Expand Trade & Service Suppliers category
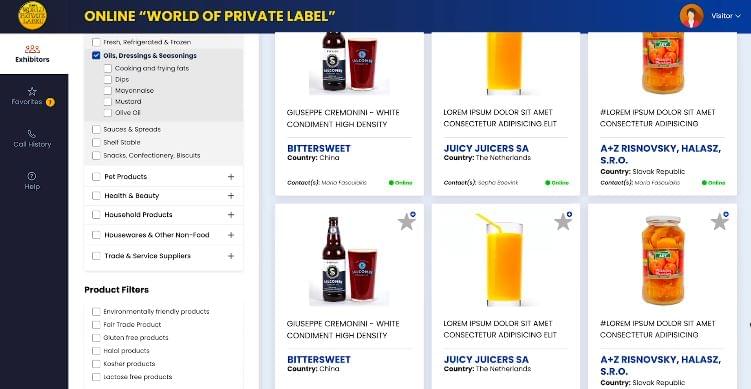This screenshot has height=389, width=751. coord(231,256)
